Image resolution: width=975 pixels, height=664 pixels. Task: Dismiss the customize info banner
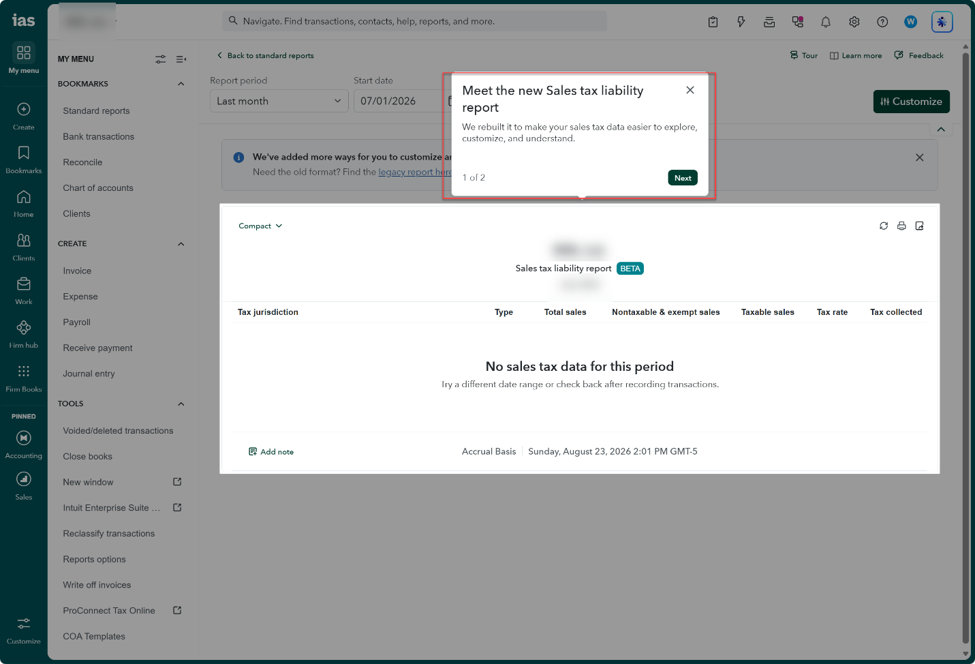920,157
